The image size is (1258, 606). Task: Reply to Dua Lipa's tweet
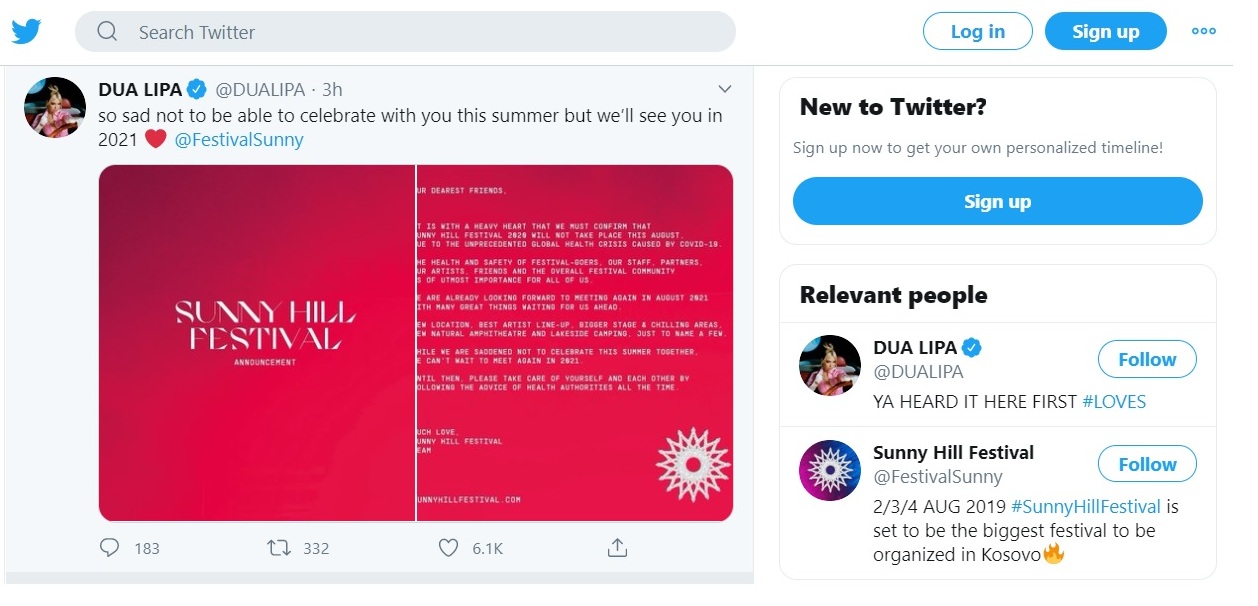[111, 548]
